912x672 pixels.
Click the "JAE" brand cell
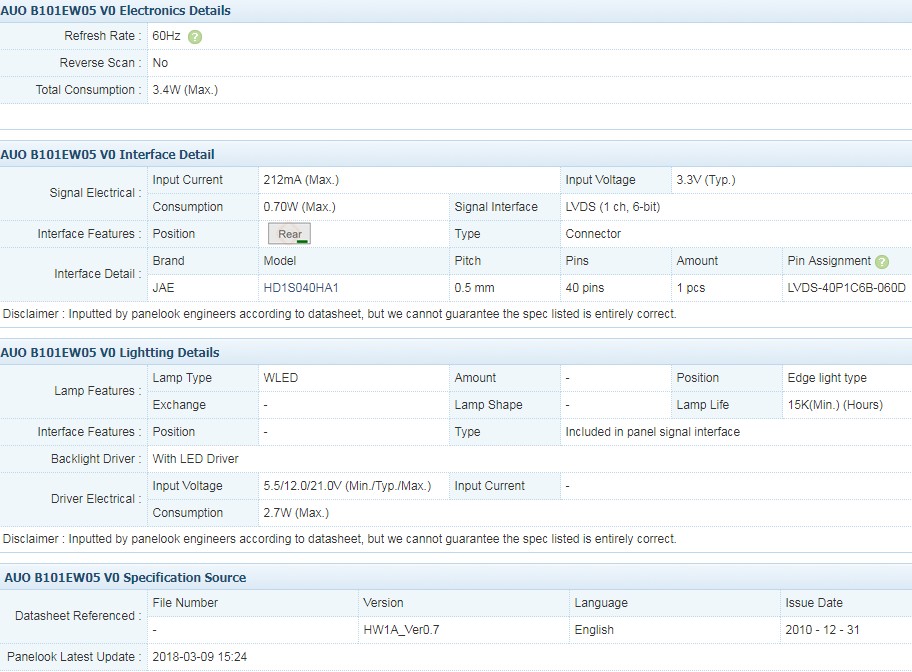click(163, 288)
